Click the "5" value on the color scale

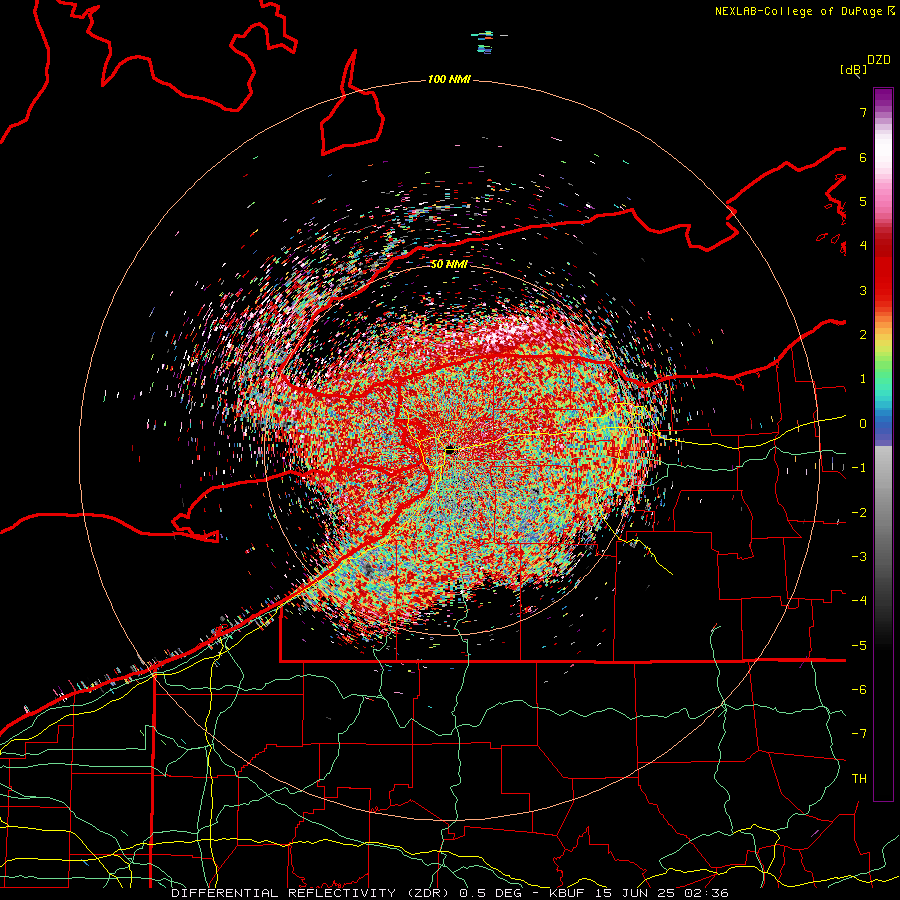[863, 201]
